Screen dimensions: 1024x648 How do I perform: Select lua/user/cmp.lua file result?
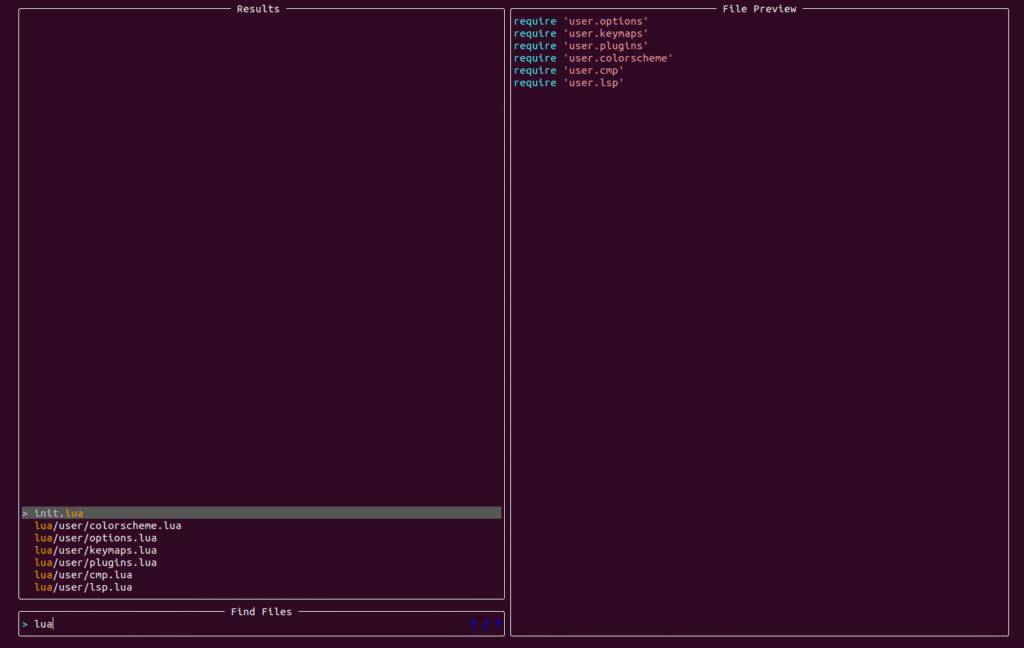[83, 575]
